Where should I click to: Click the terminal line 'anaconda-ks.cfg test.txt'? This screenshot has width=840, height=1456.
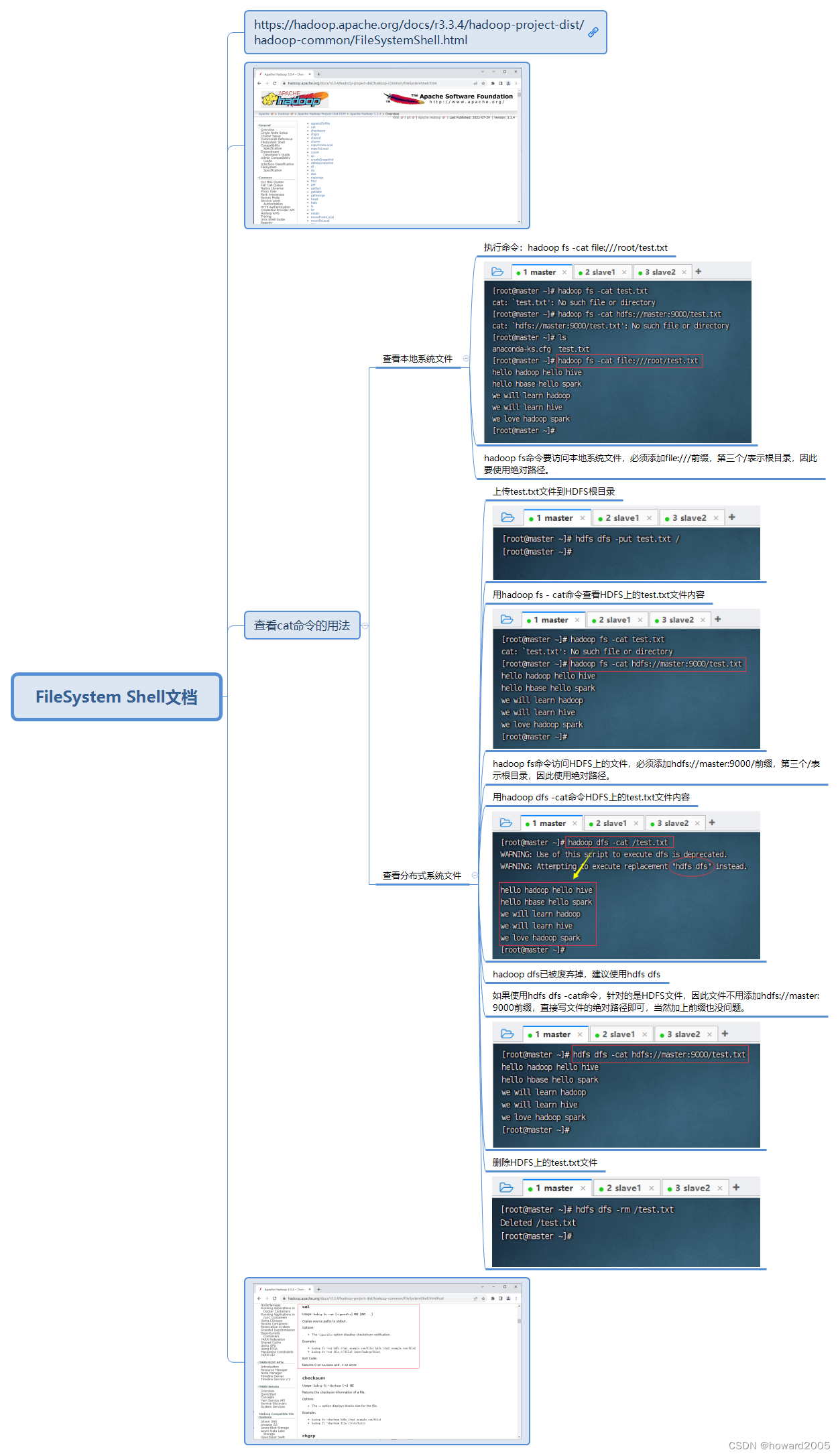541,349
